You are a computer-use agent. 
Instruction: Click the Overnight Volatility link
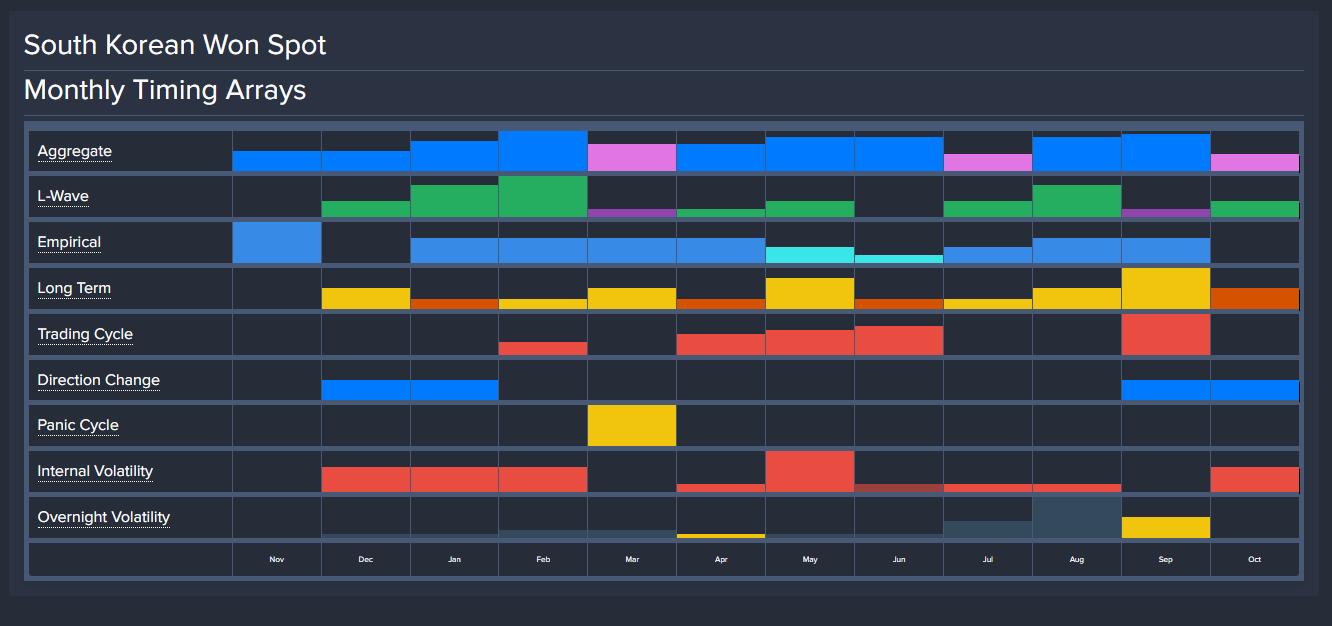point(103,517)
